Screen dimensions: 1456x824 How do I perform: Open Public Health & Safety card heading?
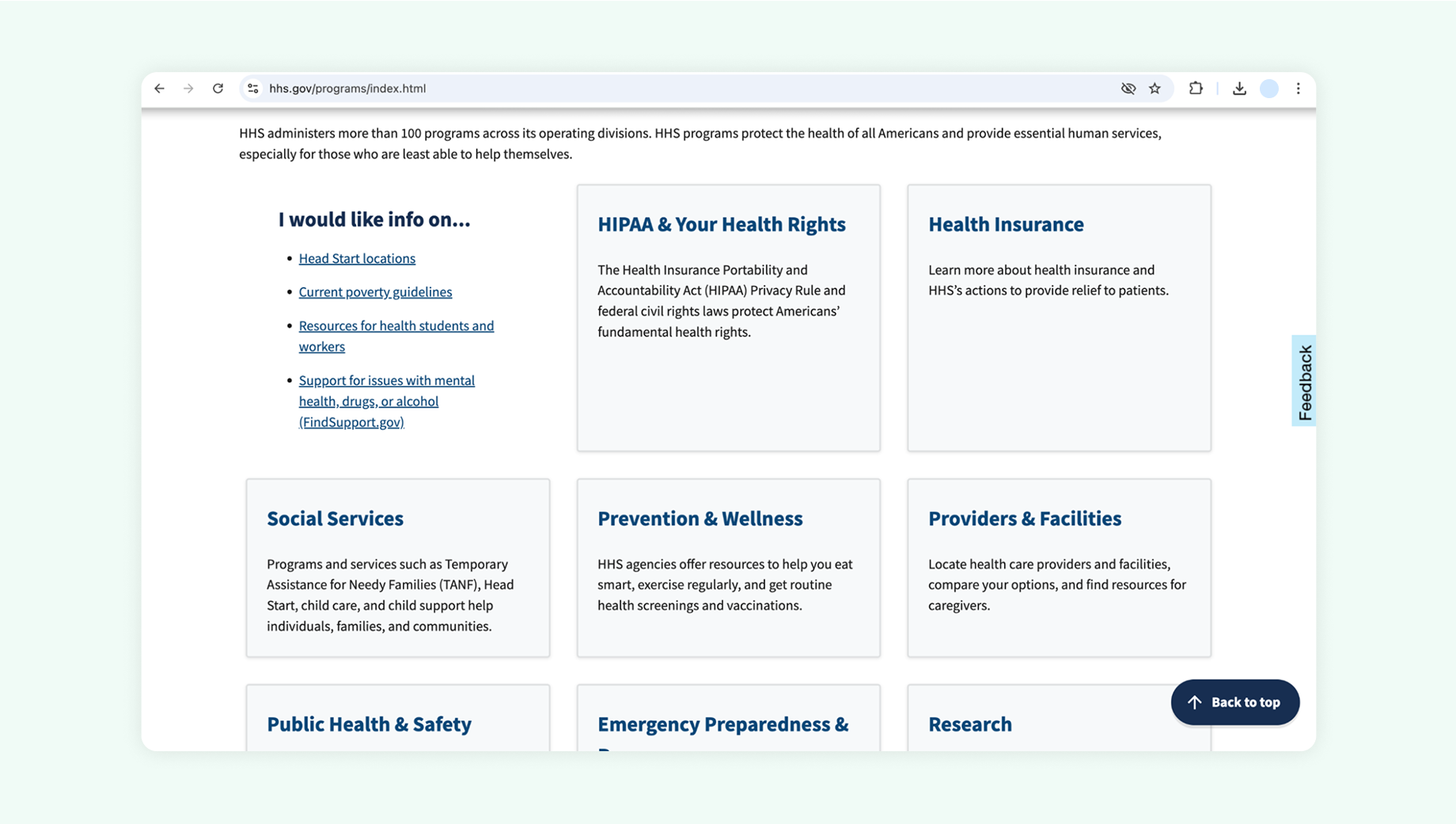pos(369,724)
